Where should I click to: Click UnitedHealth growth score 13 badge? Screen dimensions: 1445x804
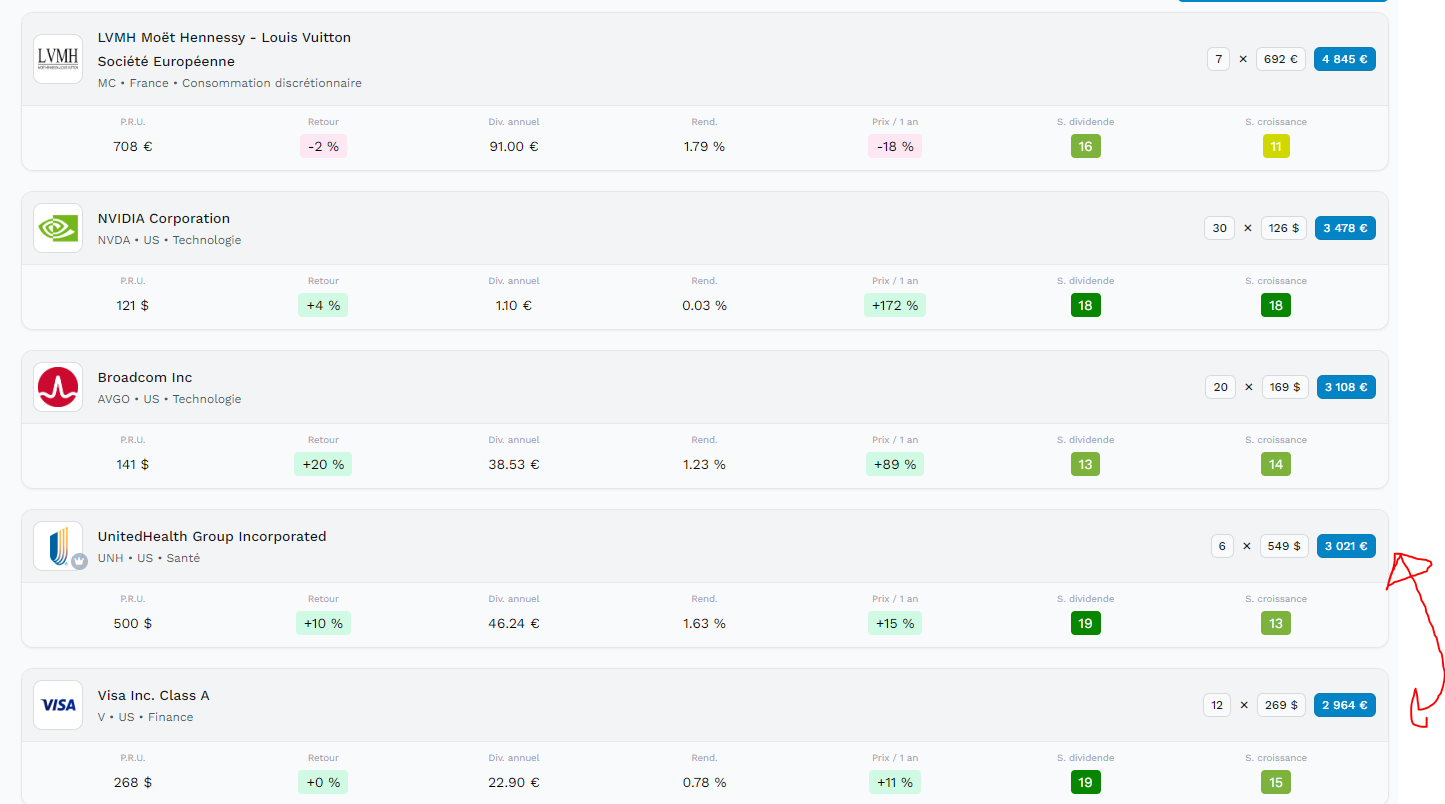1275,623
